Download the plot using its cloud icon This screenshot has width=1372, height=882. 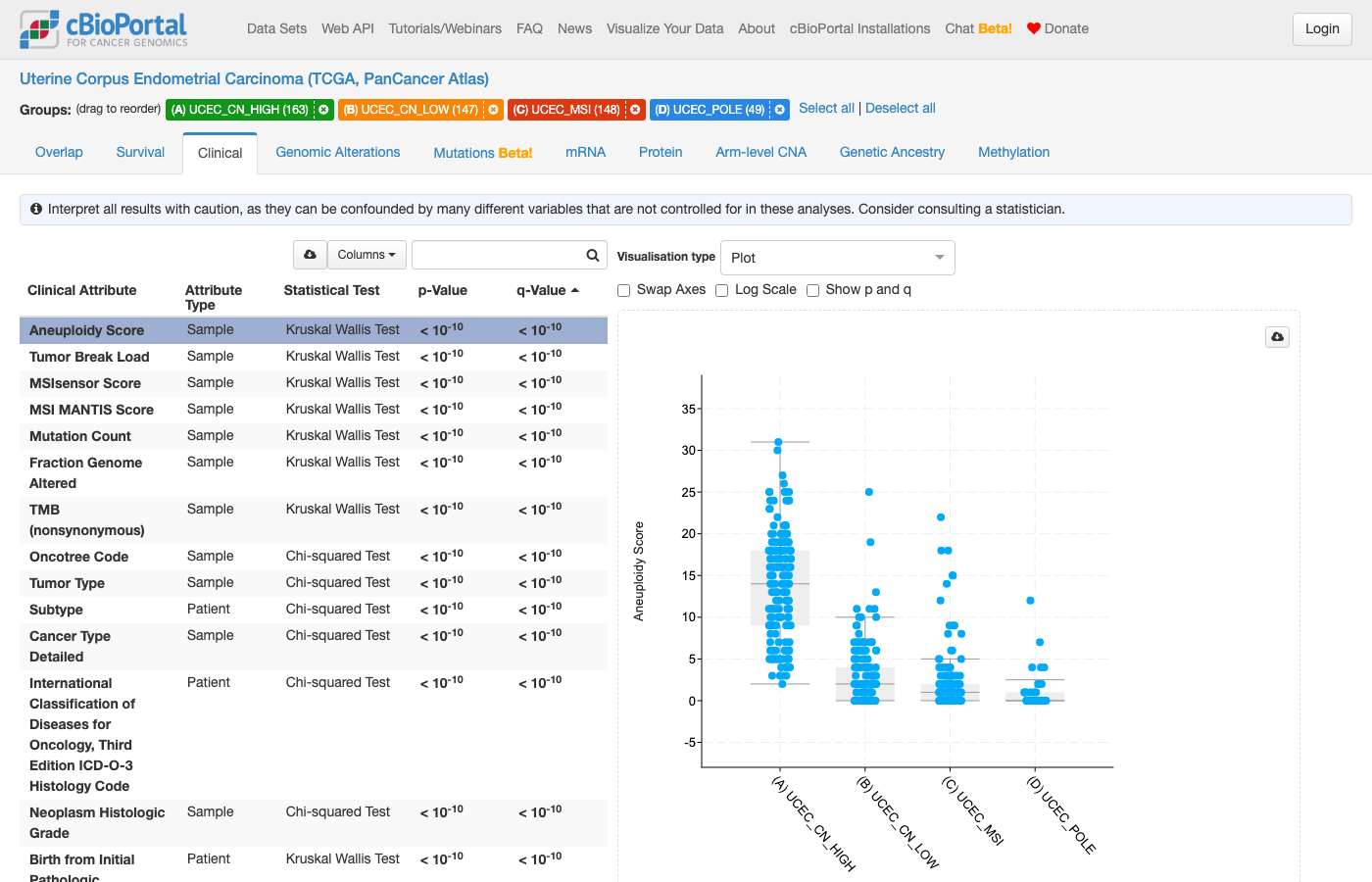[1277, 337]
